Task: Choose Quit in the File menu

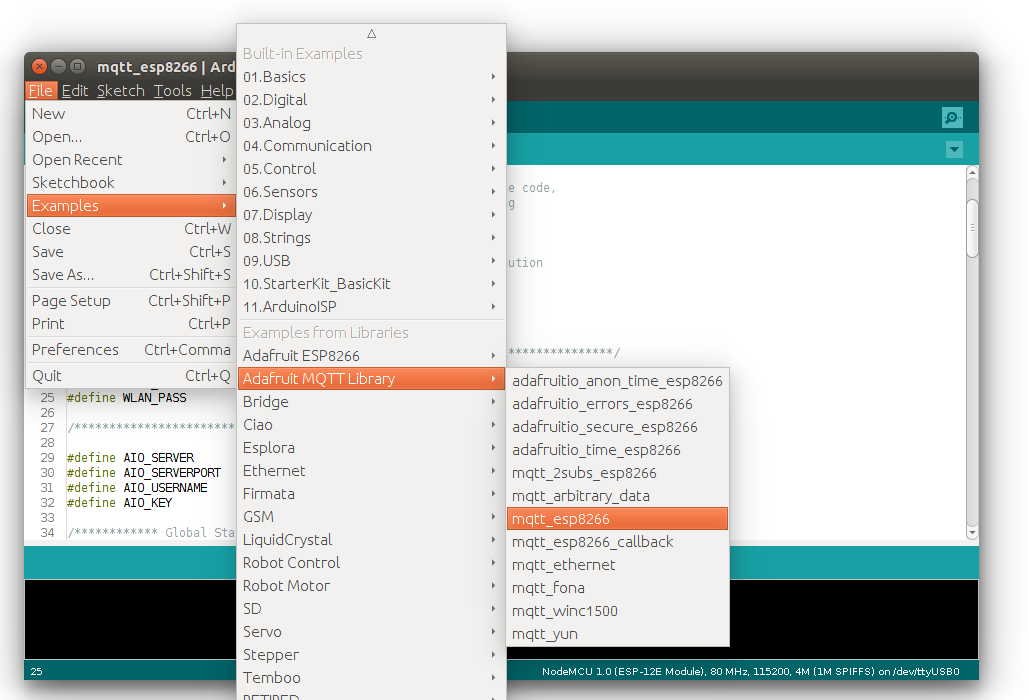Action: (x=131, y=376)
